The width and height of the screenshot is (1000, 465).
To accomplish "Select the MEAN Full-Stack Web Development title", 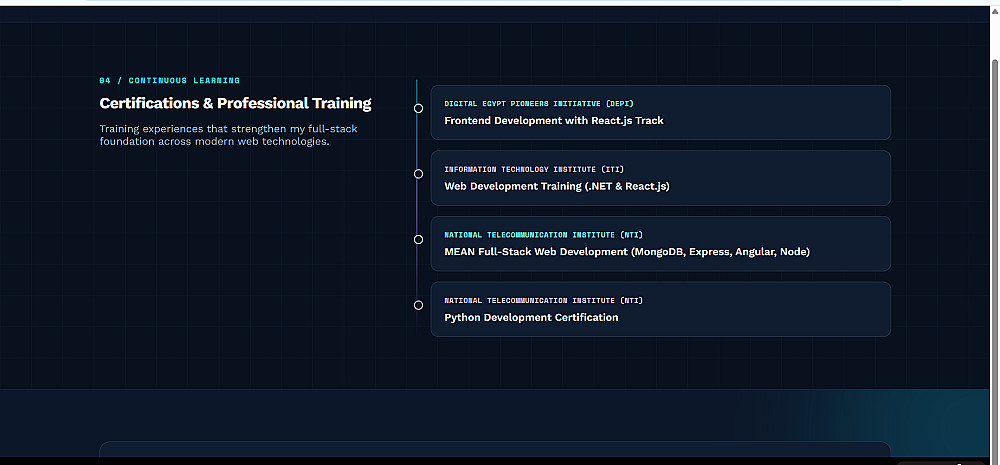I will [x=627, y=252].
